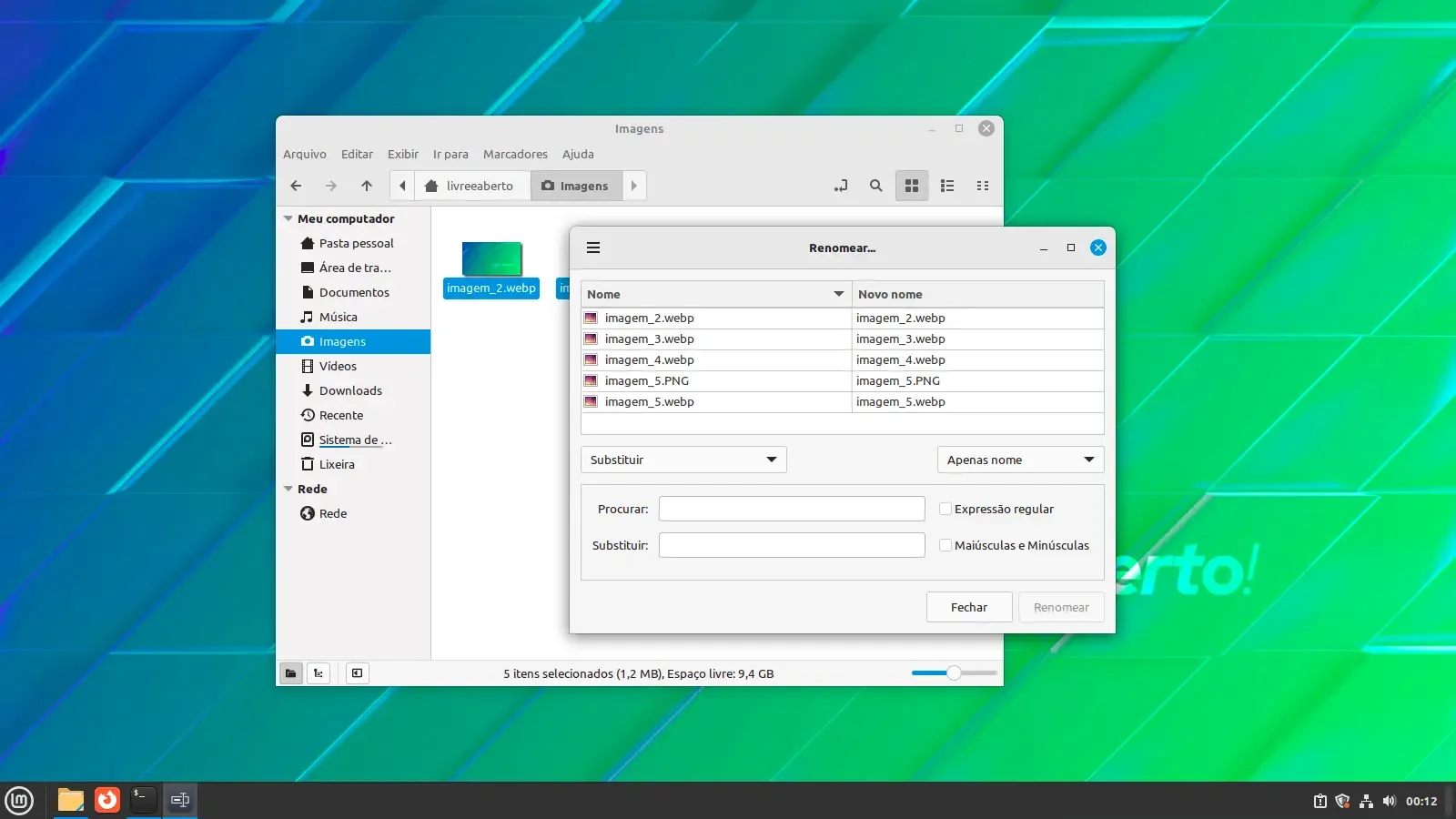1456x819 pixels.
Task: Switch to compact view
Action: [x=983, y=186]
